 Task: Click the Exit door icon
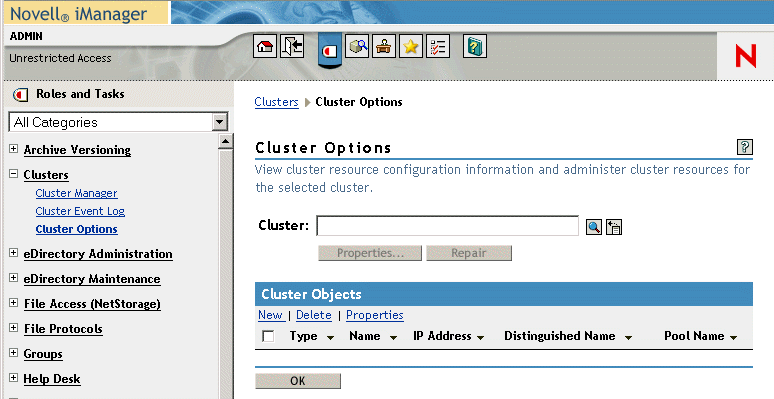[292, 46]
